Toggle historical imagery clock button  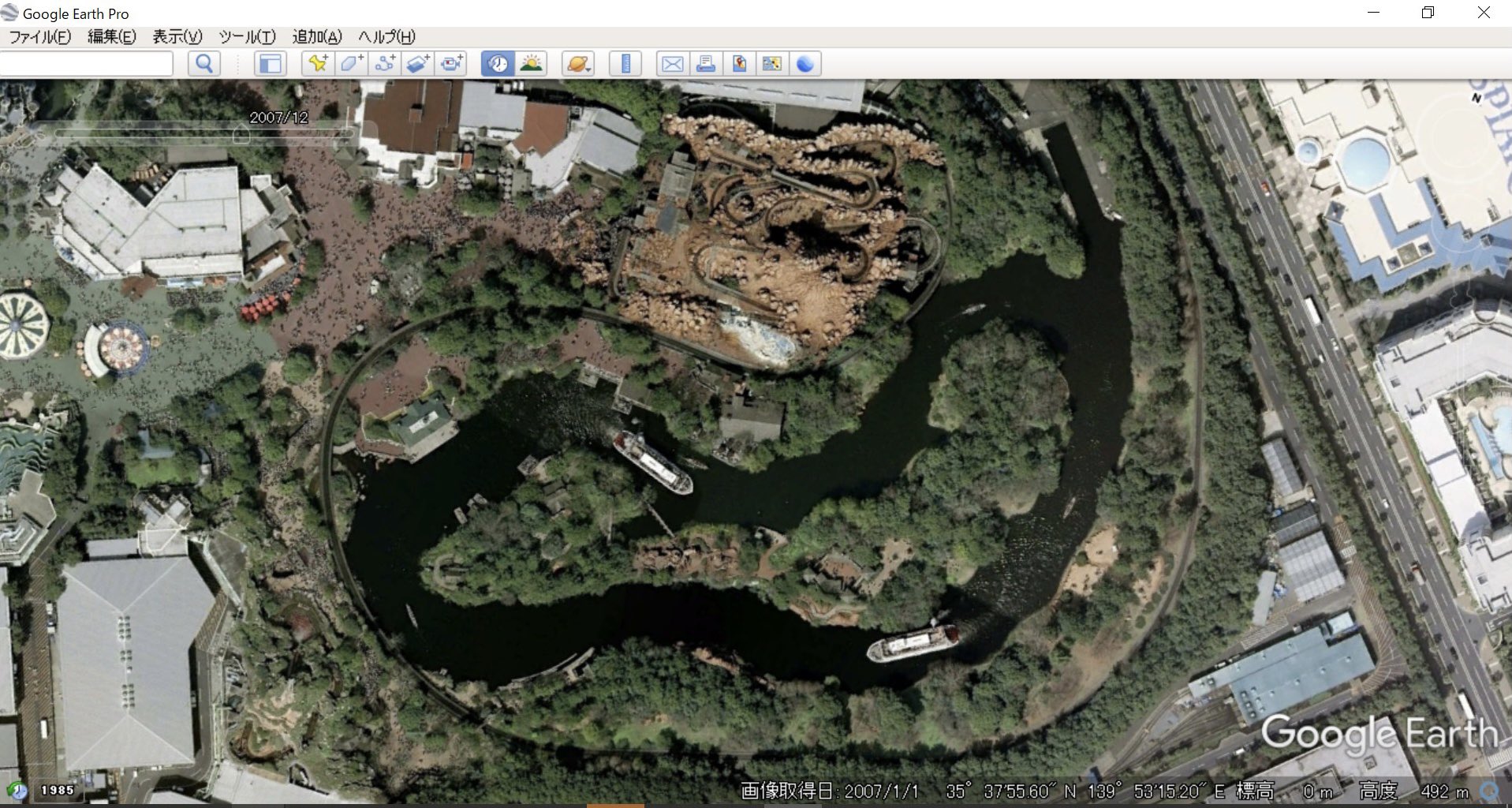point(498,64)
